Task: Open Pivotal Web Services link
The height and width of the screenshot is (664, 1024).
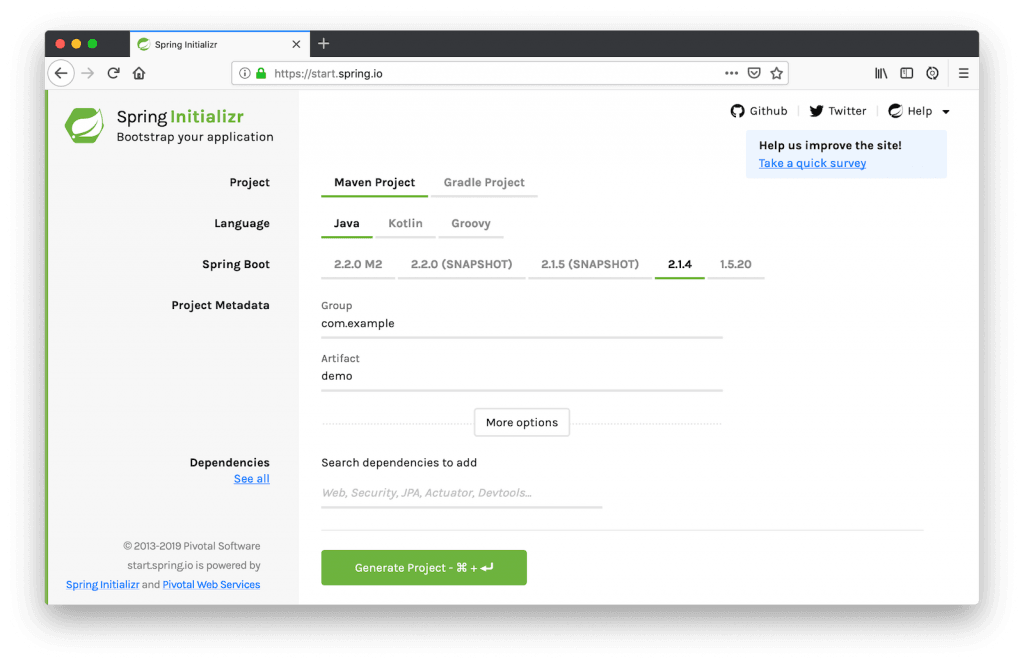Action: click(x=212, y=585)
